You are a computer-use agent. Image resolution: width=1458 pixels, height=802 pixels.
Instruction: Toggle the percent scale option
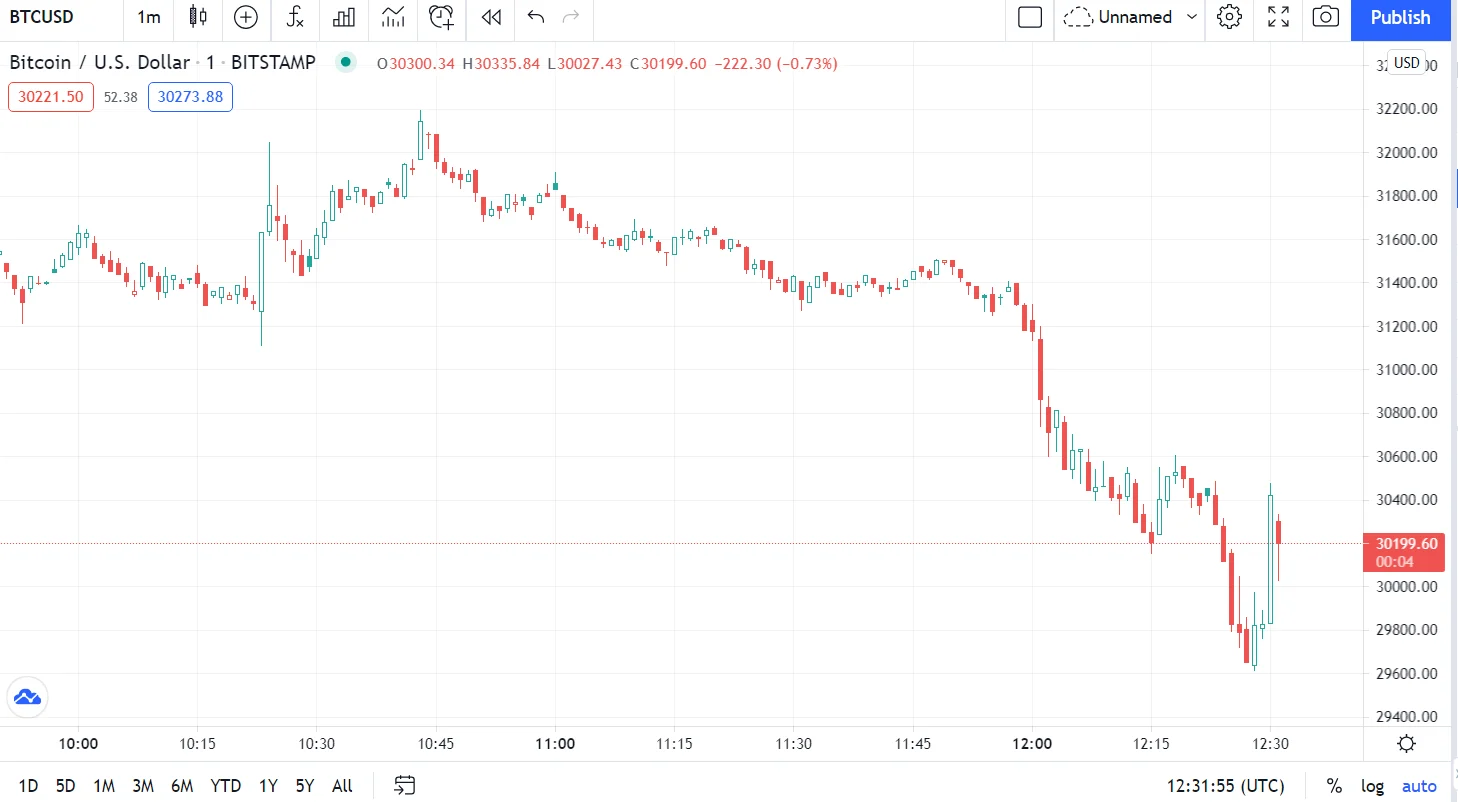tap(1334, 786)
